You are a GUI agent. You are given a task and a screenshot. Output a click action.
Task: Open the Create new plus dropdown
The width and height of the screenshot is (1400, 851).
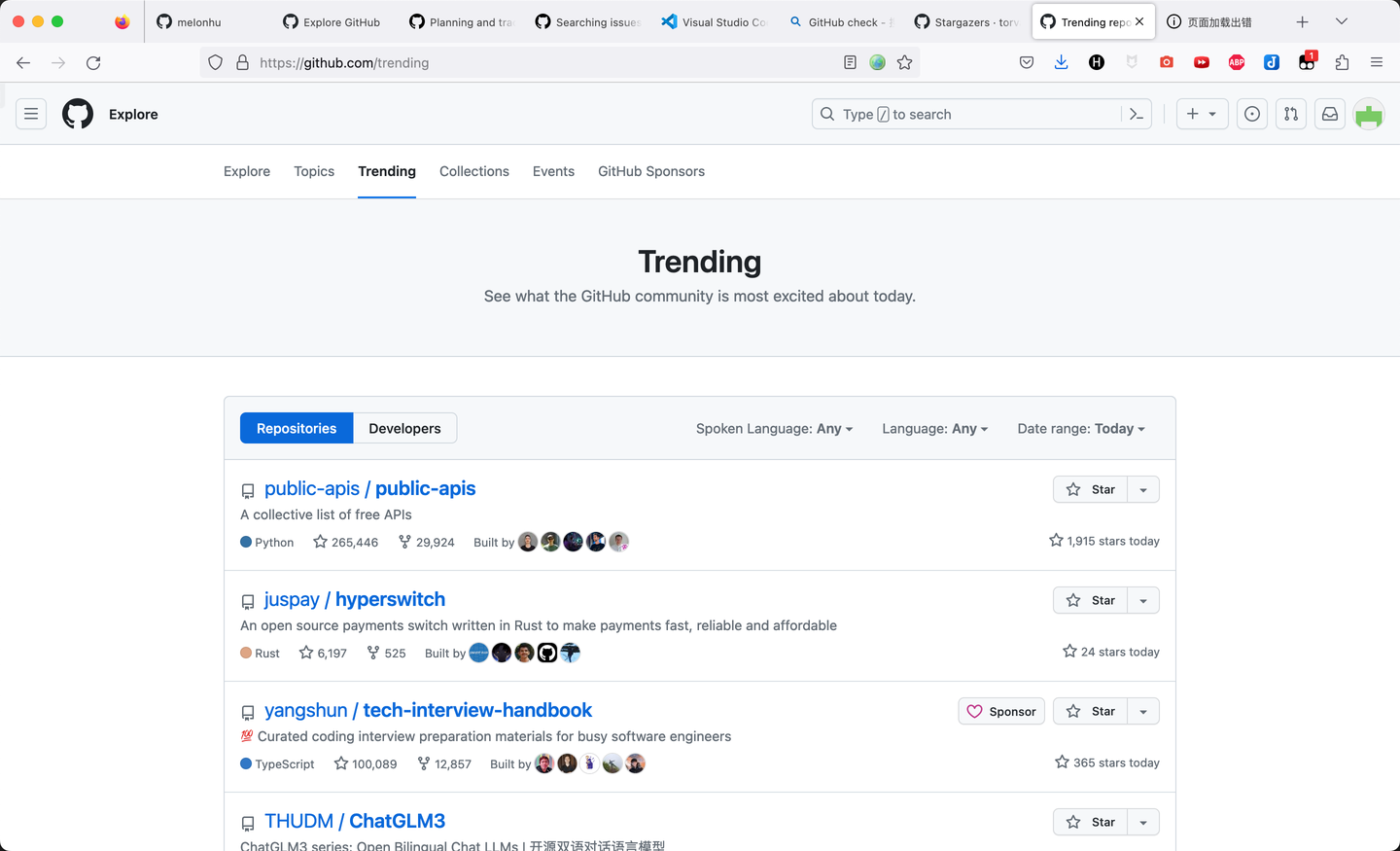click(x=1202, y=114)
